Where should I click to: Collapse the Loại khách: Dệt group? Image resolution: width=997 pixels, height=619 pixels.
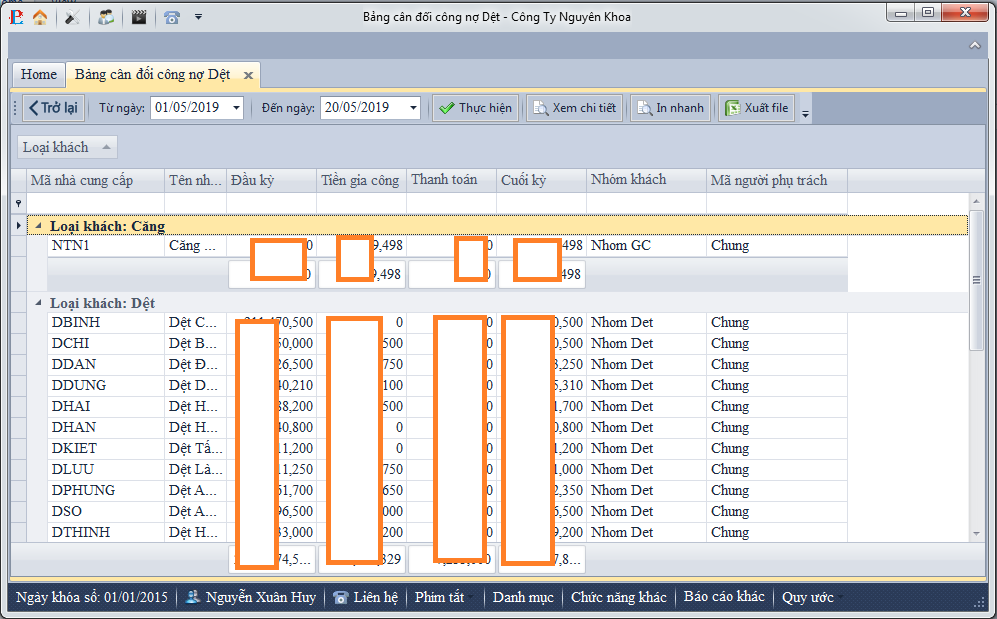click(39, 303)
